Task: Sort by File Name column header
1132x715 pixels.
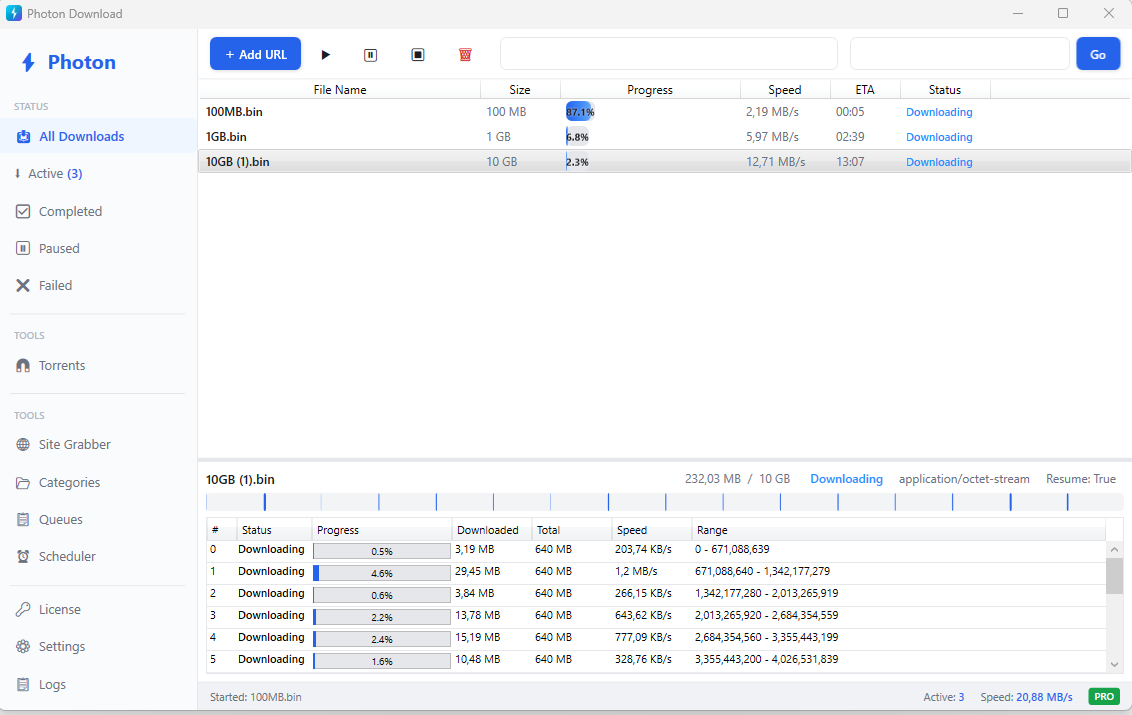Action: [x=340, y=90]
